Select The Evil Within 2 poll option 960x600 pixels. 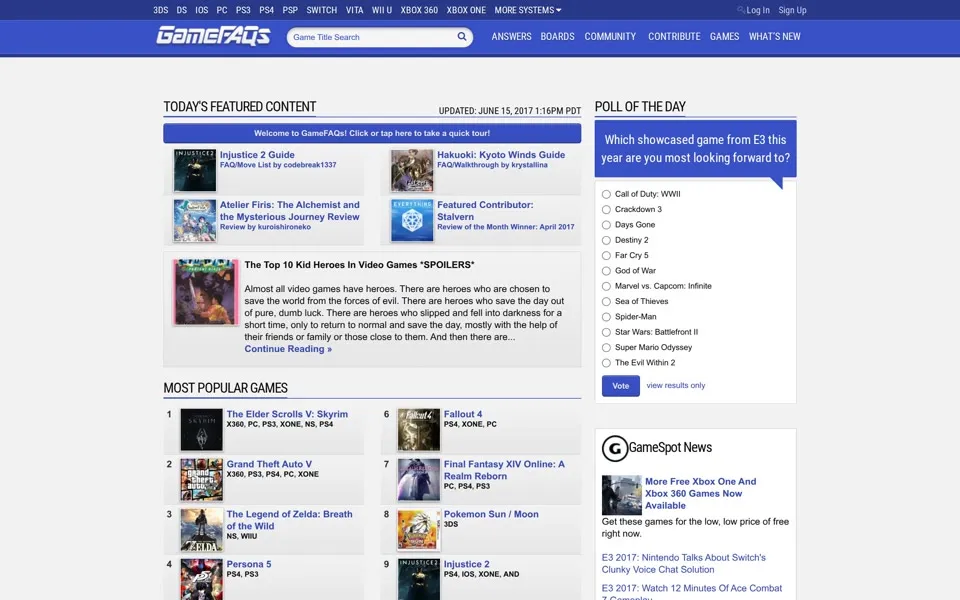coord(606,362)
